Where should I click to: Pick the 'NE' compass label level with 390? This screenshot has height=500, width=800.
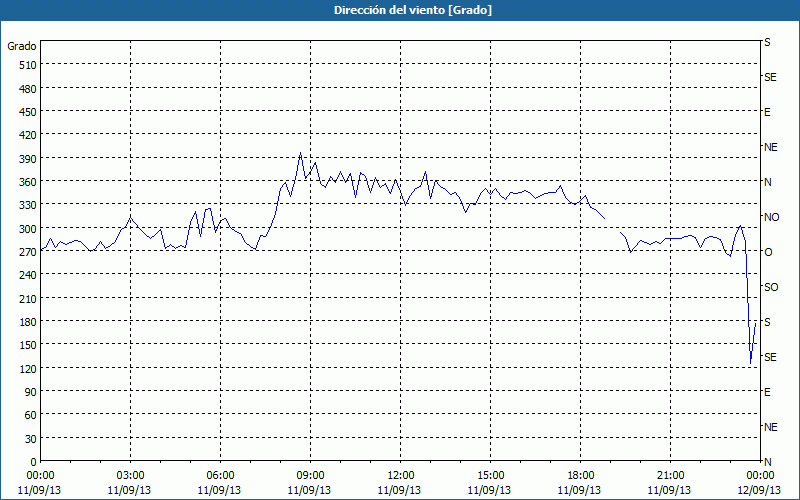pyautogui.click(x=770, y=147)
